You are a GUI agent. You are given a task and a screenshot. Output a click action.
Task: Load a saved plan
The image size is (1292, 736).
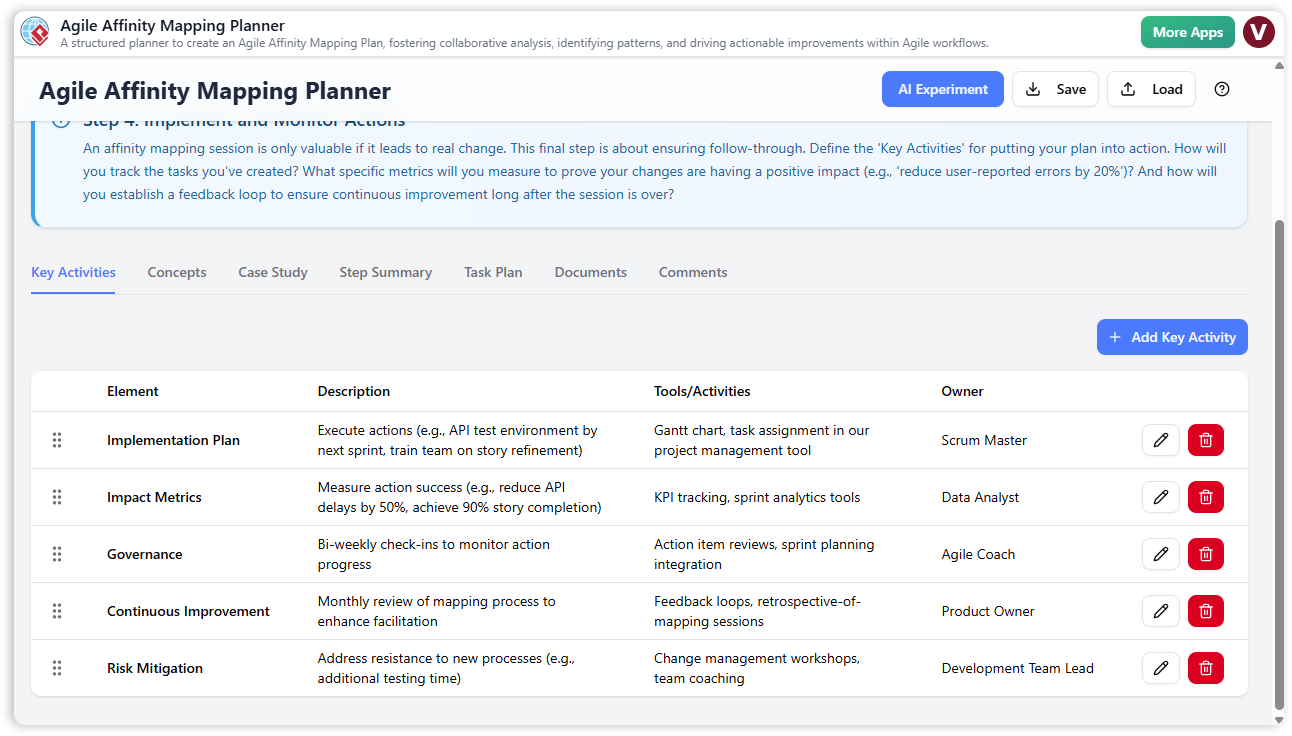click(1151, 89)
